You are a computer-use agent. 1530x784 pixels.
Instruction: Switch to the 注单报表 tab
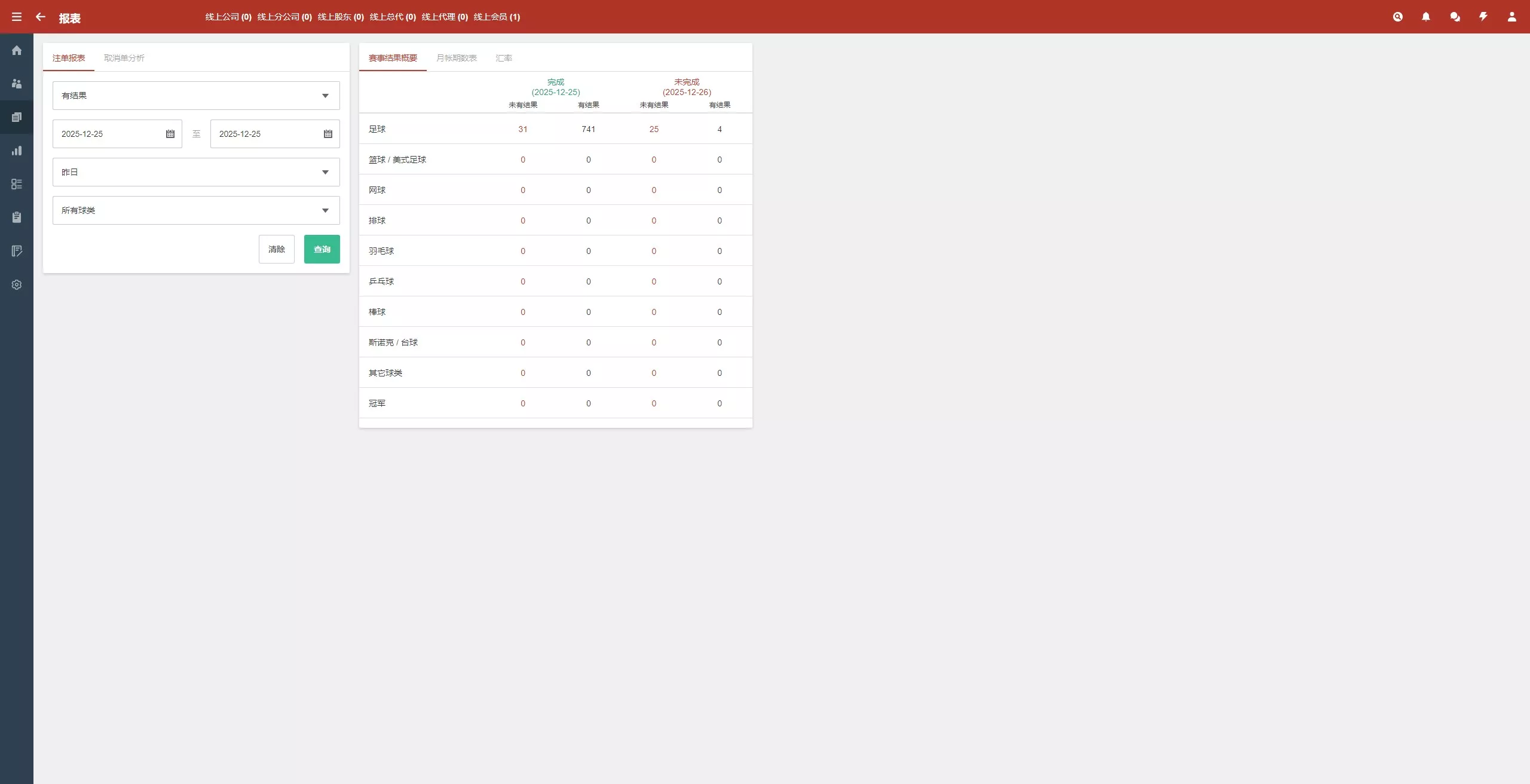[69, 58]
